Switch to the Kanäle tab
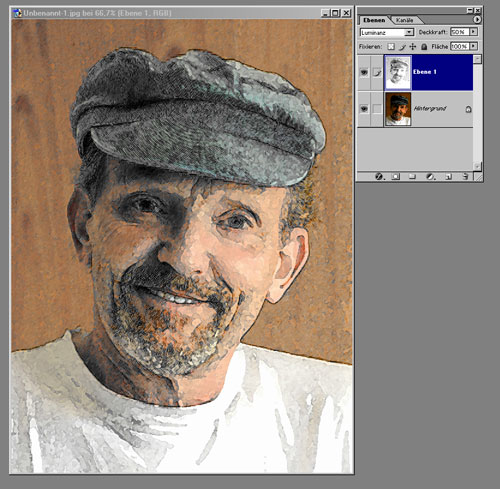Image resolution: width=500 pixels, height=489 pixels. 404,20
